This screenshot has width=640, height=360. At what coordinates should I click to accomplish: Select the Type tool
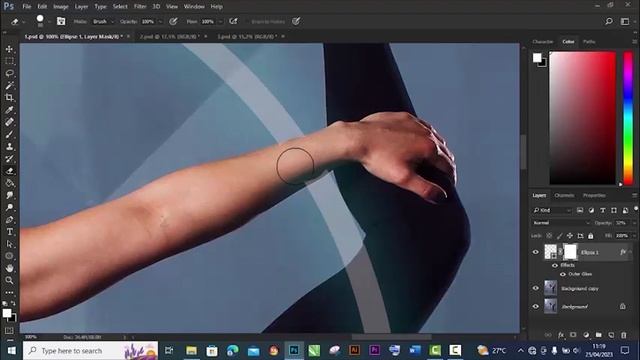pos(9,232)
